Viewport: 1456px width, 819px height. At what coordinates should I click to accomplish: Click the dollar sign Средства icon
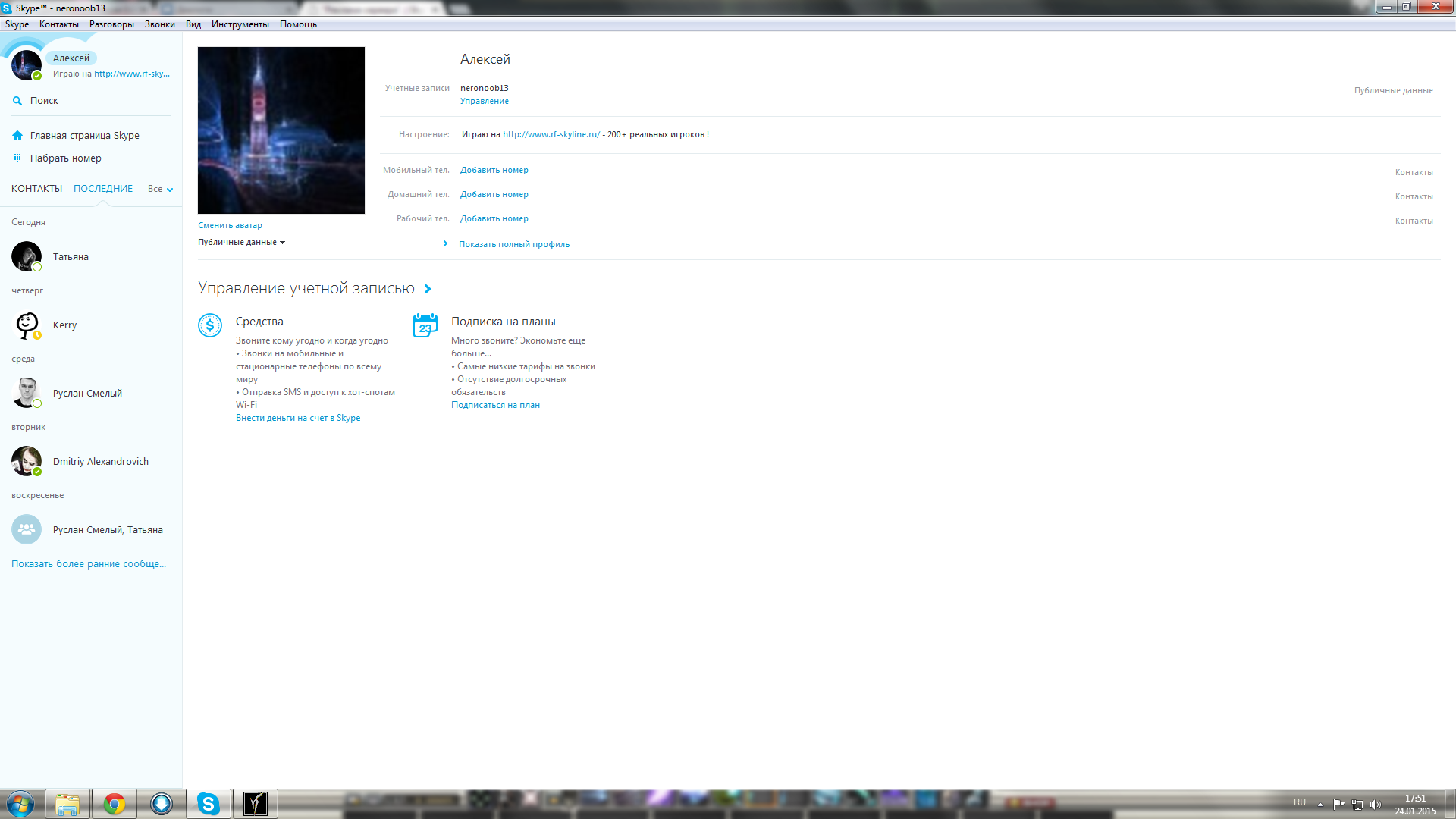pyautogui.click(x=210, y=325)
